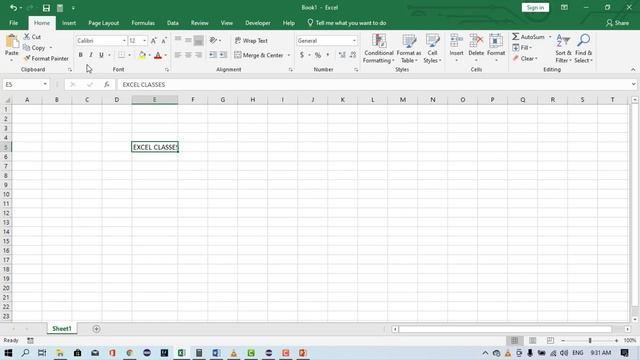The width and height of the screenshot is (640, 360).
Task: Add a new sheet with plus button
Action: pyautogui.click(x=96, y=329)
